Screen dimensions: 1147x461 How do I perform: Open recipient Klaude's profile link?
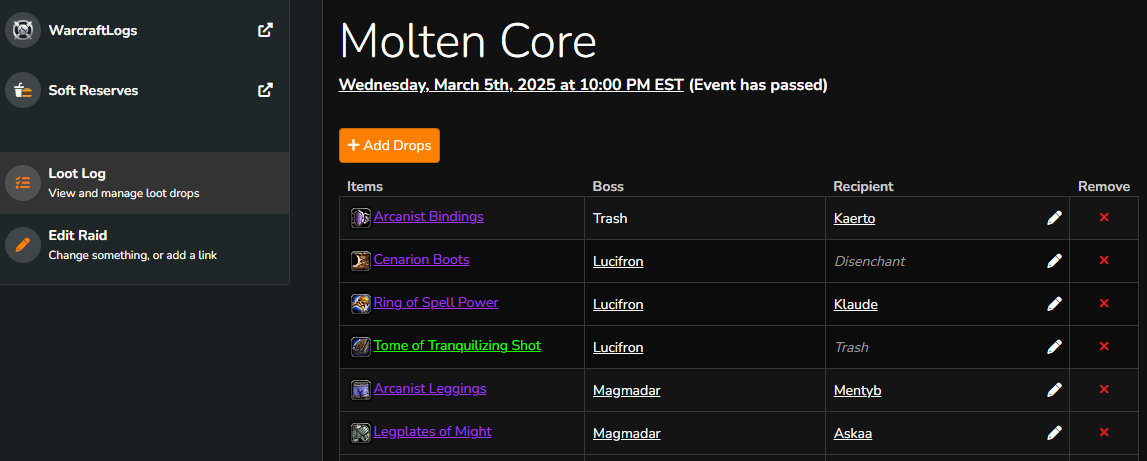(x=855, y=304)
